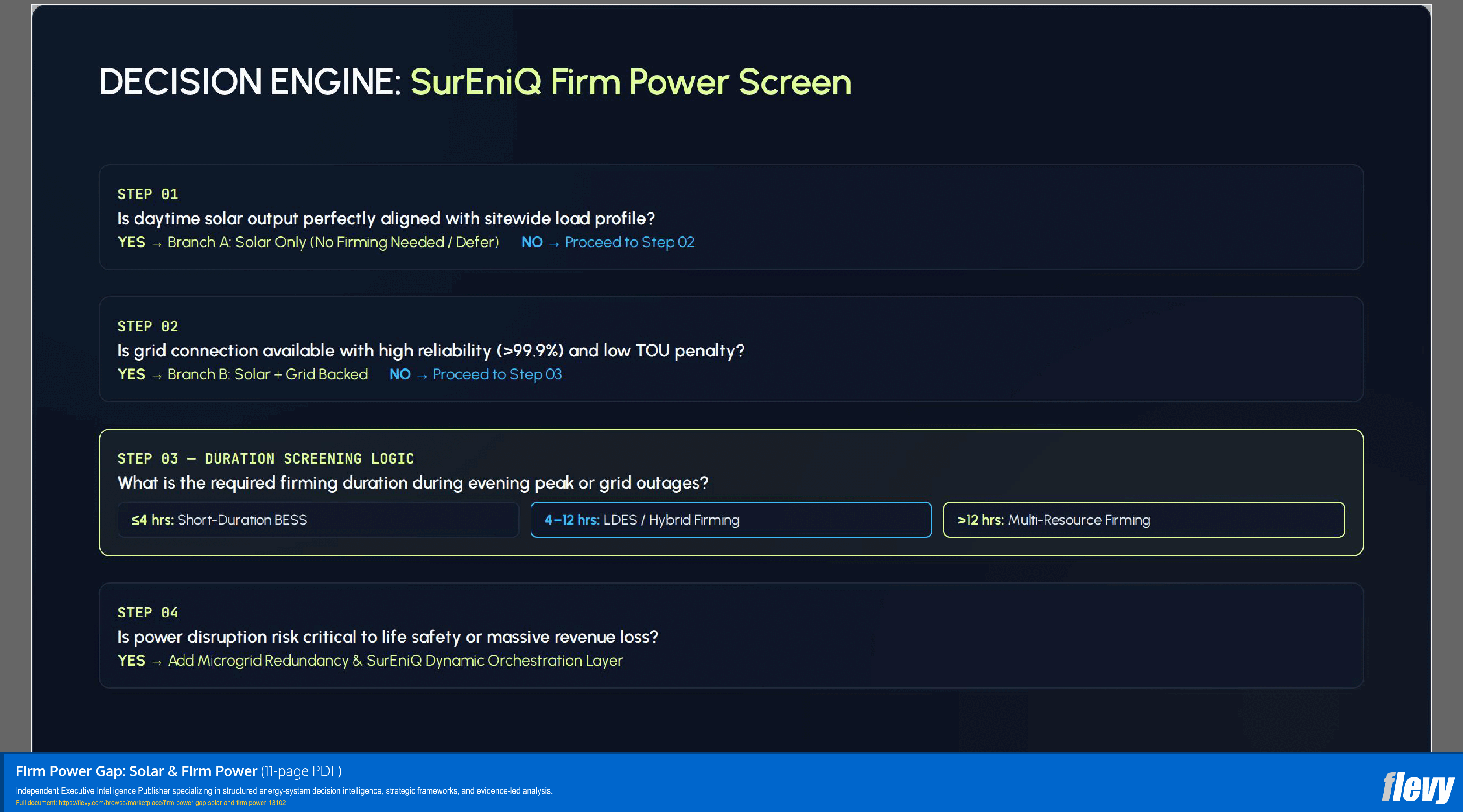1463x812 pixels.
Task: Click the '(11-page PDF)' text in footer
Action: 301,771
